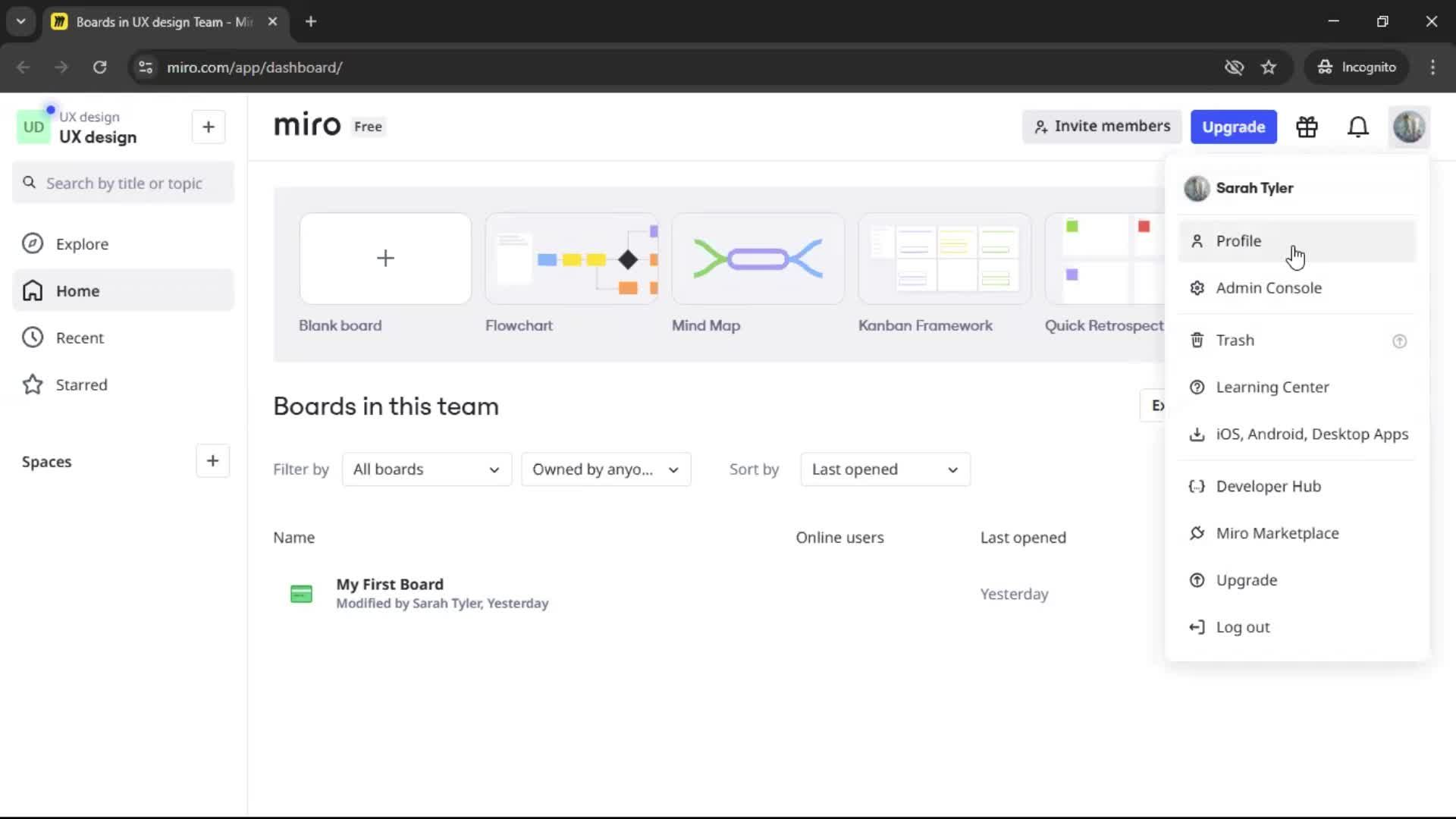The height and width of the screenshot is (819, 1456).
Task: Click the Invite members button
Action: [x=1102, y=127]
